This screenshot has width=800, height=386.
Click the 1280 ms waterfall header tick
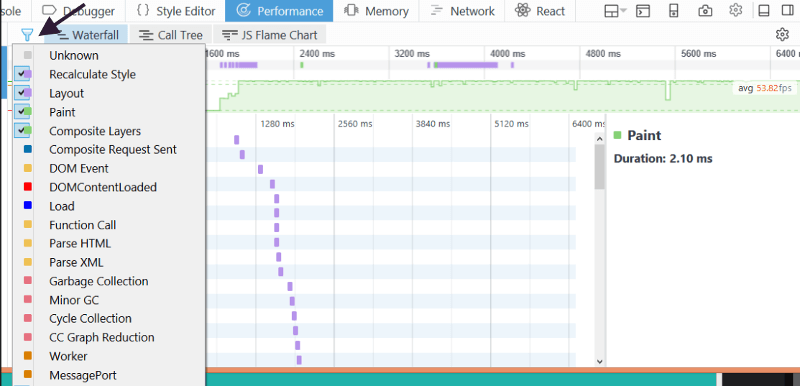(278, 123)
